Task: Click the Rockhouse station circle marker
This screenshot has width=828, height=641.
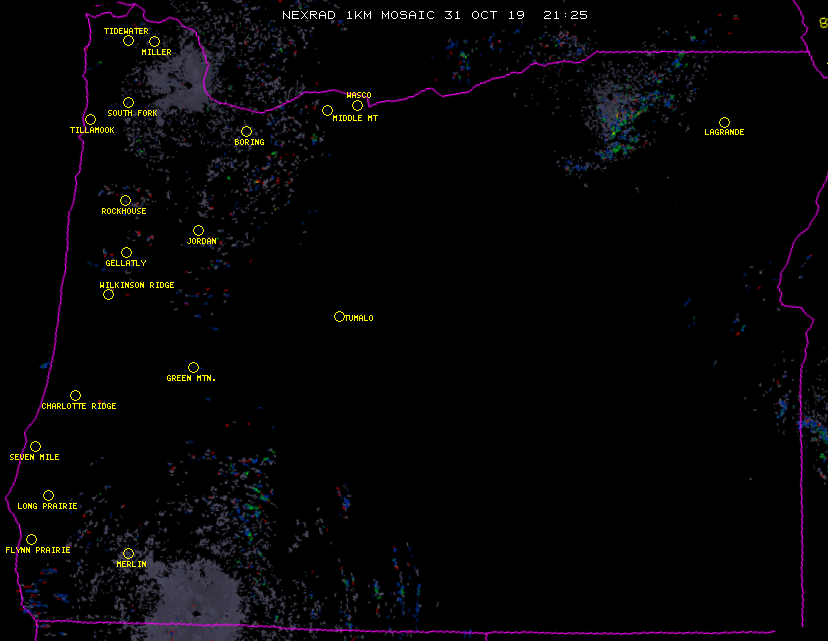Action: click(x=125, y=201)
